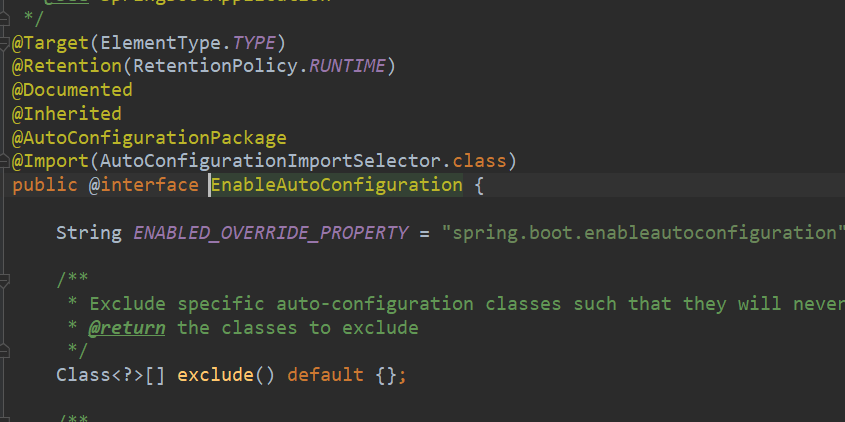The image size is (845, 422).
Task: Click fold end marker beside exclude Javadoc closing
Action: pyautogui.click(x=4, y=351)
